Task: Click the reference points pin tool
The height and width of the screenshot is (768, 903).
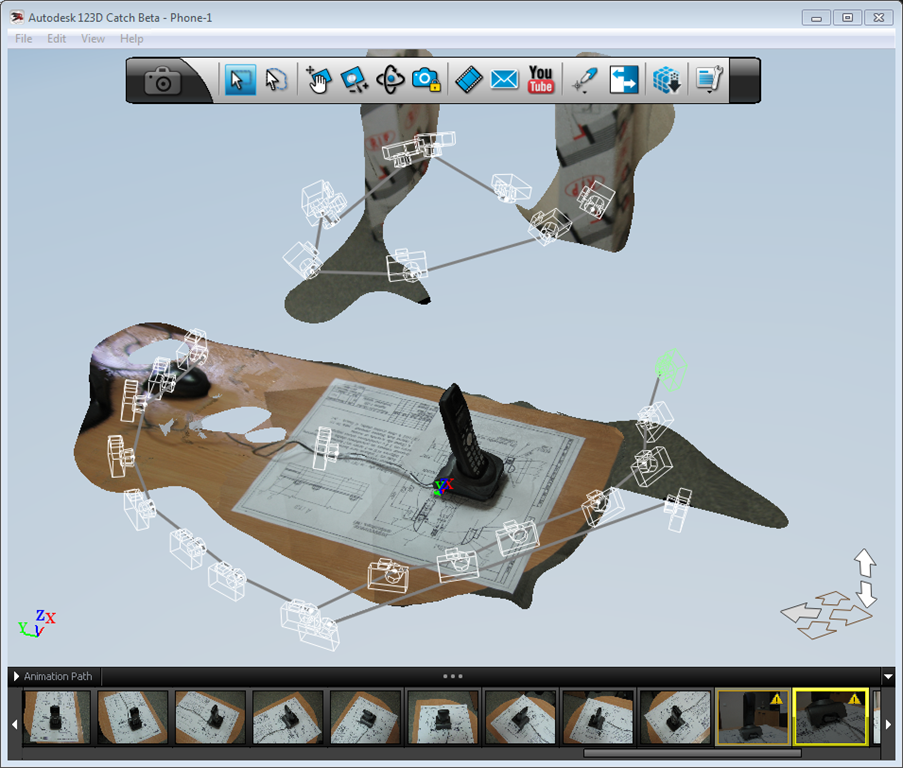Action: pyautogui.click(x=586, y=79)
